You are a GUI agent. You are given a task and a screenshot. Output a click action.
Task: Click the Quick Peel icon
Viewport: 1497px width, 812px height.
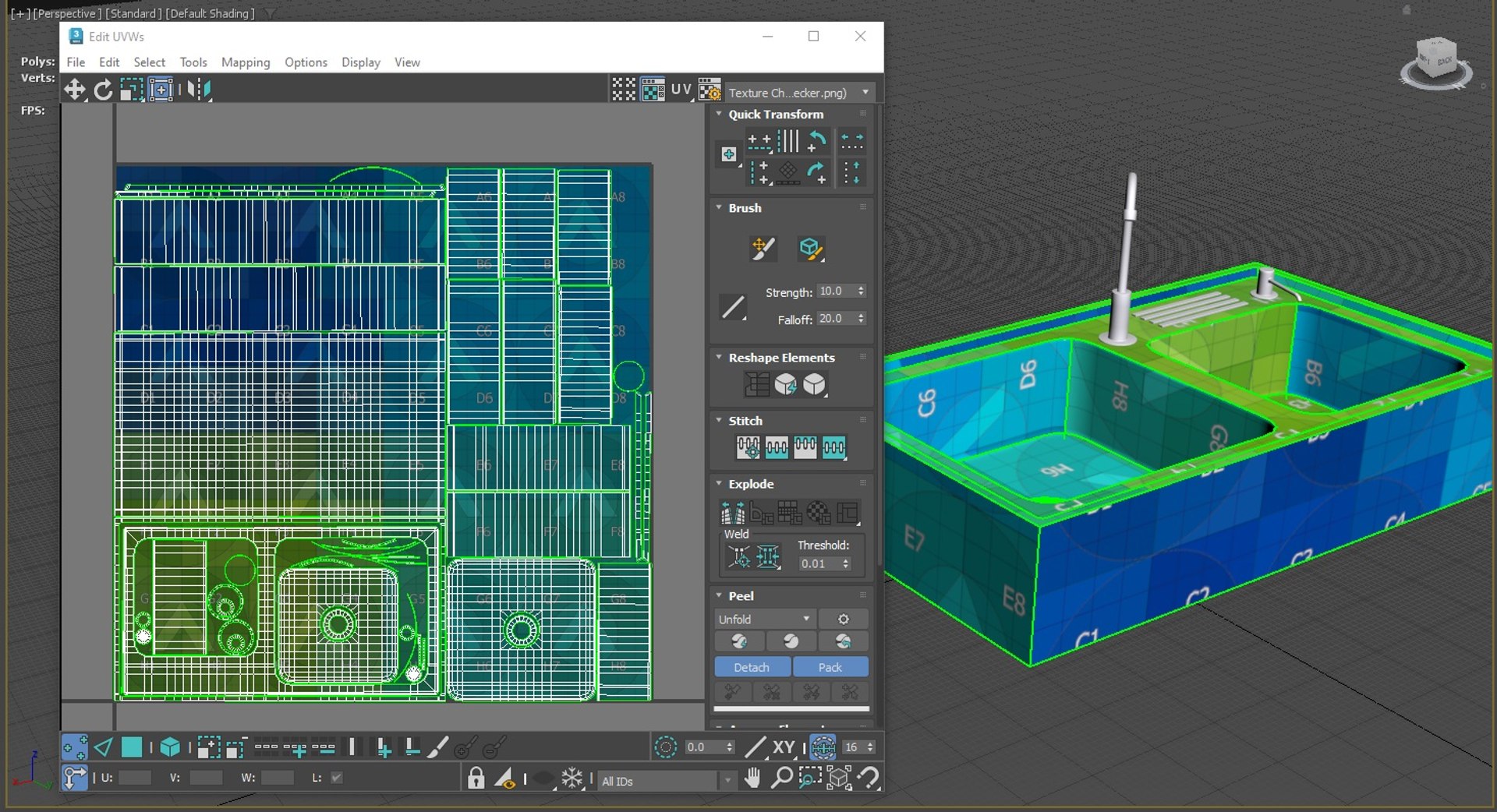pyautogui.click(x=738, y=641)
